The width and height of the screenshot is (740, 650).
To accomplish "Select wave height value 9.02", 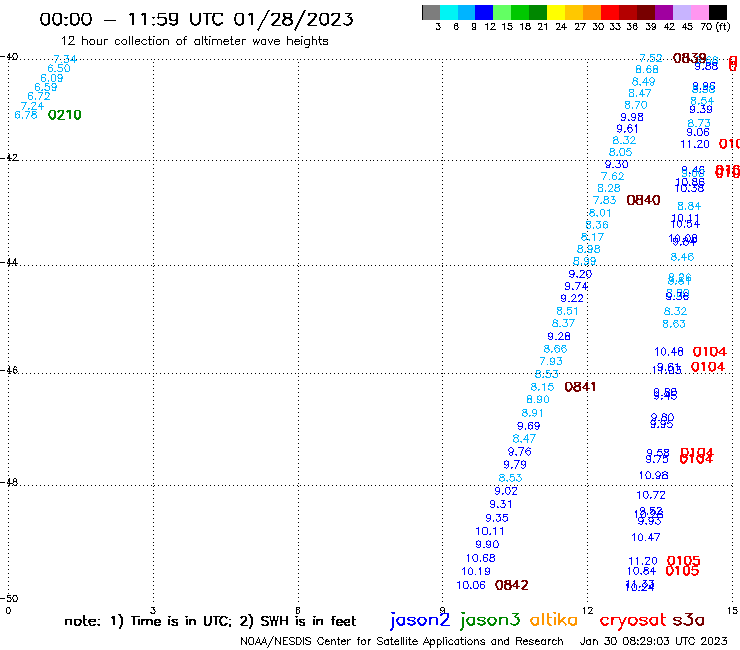I will click(506, 491).
